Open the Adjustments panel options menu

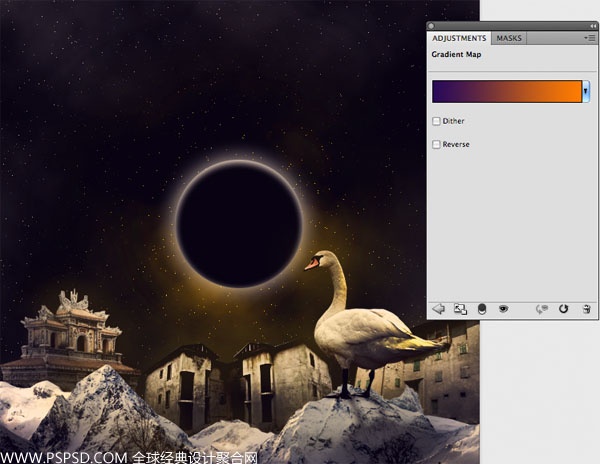coord(590,38)
